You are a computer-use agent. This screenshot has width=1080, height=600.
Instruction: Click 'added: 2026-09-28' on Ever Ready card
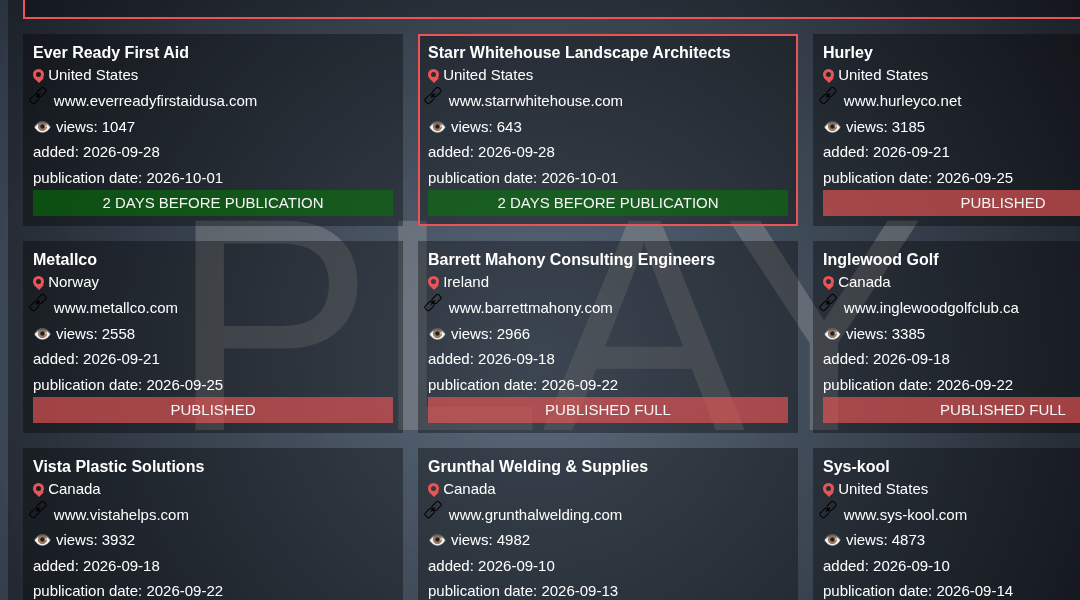pos(96,152)
